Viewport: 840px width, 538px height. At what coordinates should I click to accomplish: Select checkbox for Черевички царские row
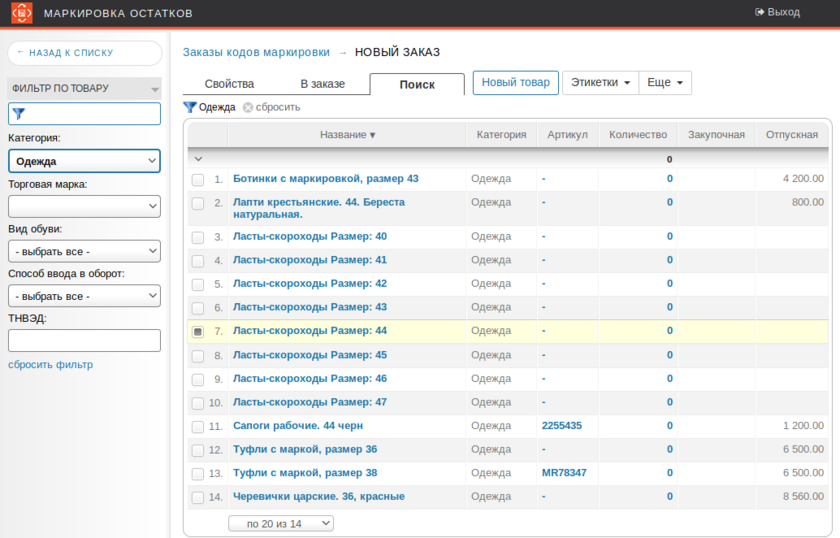(198, 497)
